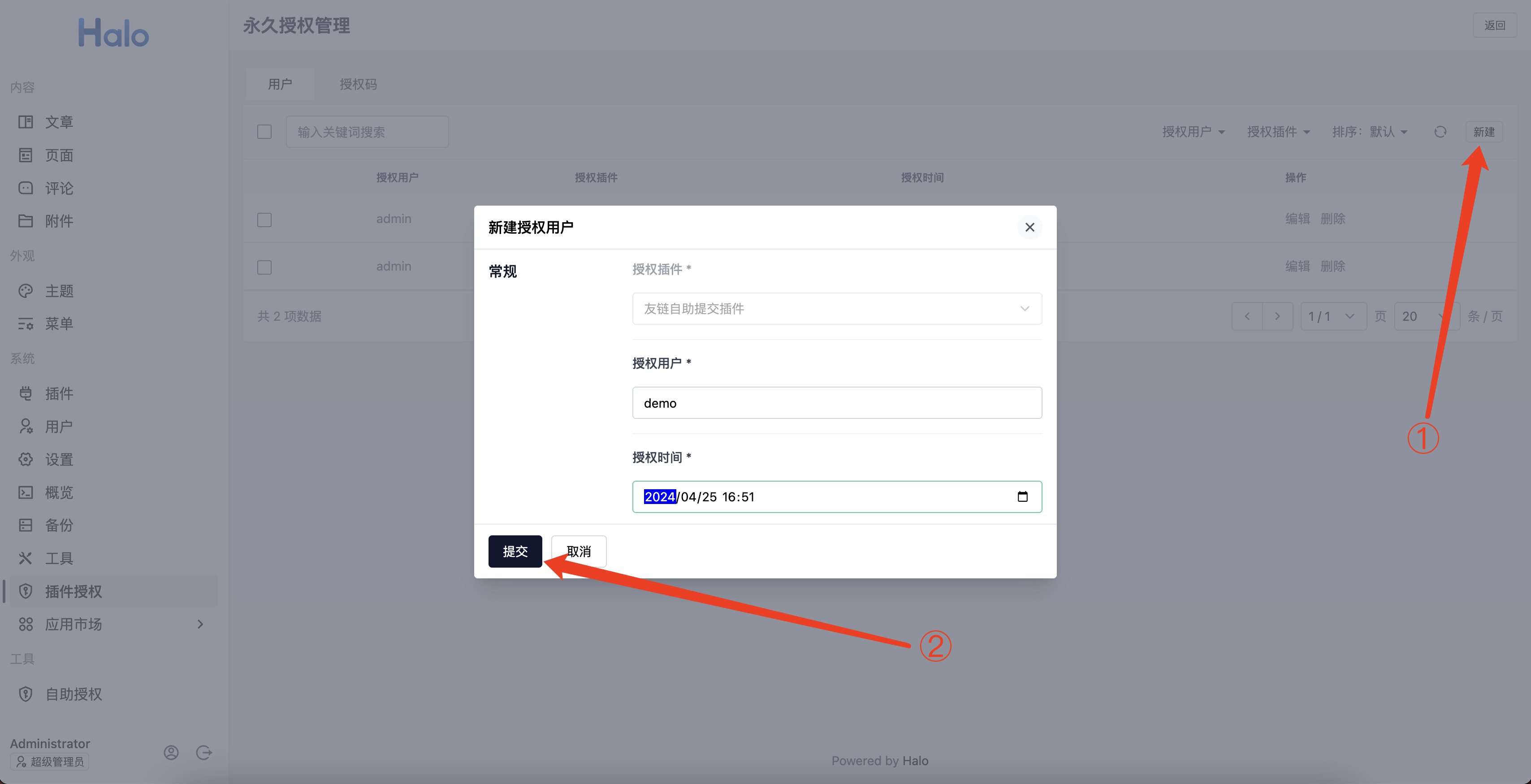Image resolution: width=1531 pixels, height=784 pixels.
Task: Select the 自助授权 menu item label
Action: click(x=74, y=694)
